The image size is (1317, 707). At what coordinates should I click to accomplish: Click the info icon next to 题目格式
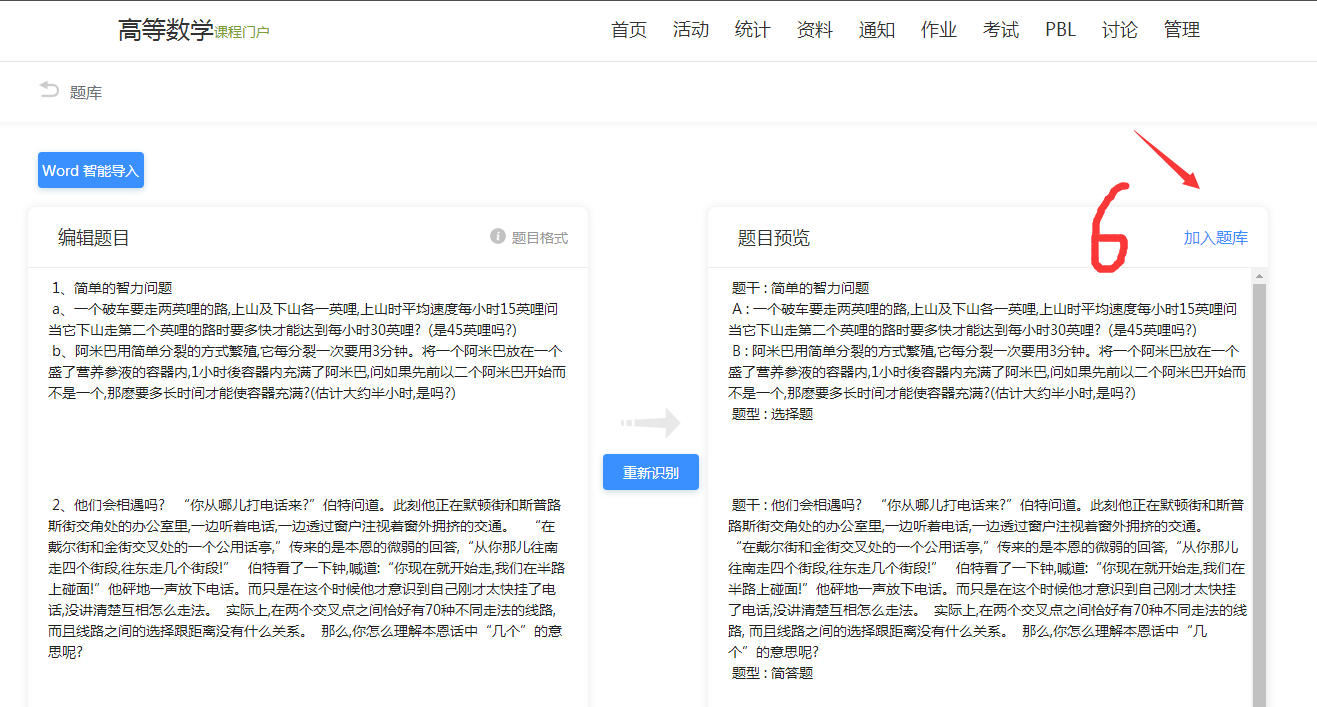498,236
